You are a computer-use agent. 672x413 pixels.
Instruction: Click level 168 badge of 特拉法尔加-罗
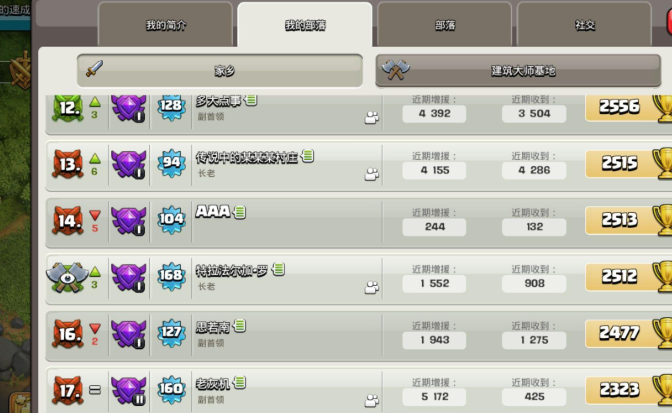pos(171,275)
